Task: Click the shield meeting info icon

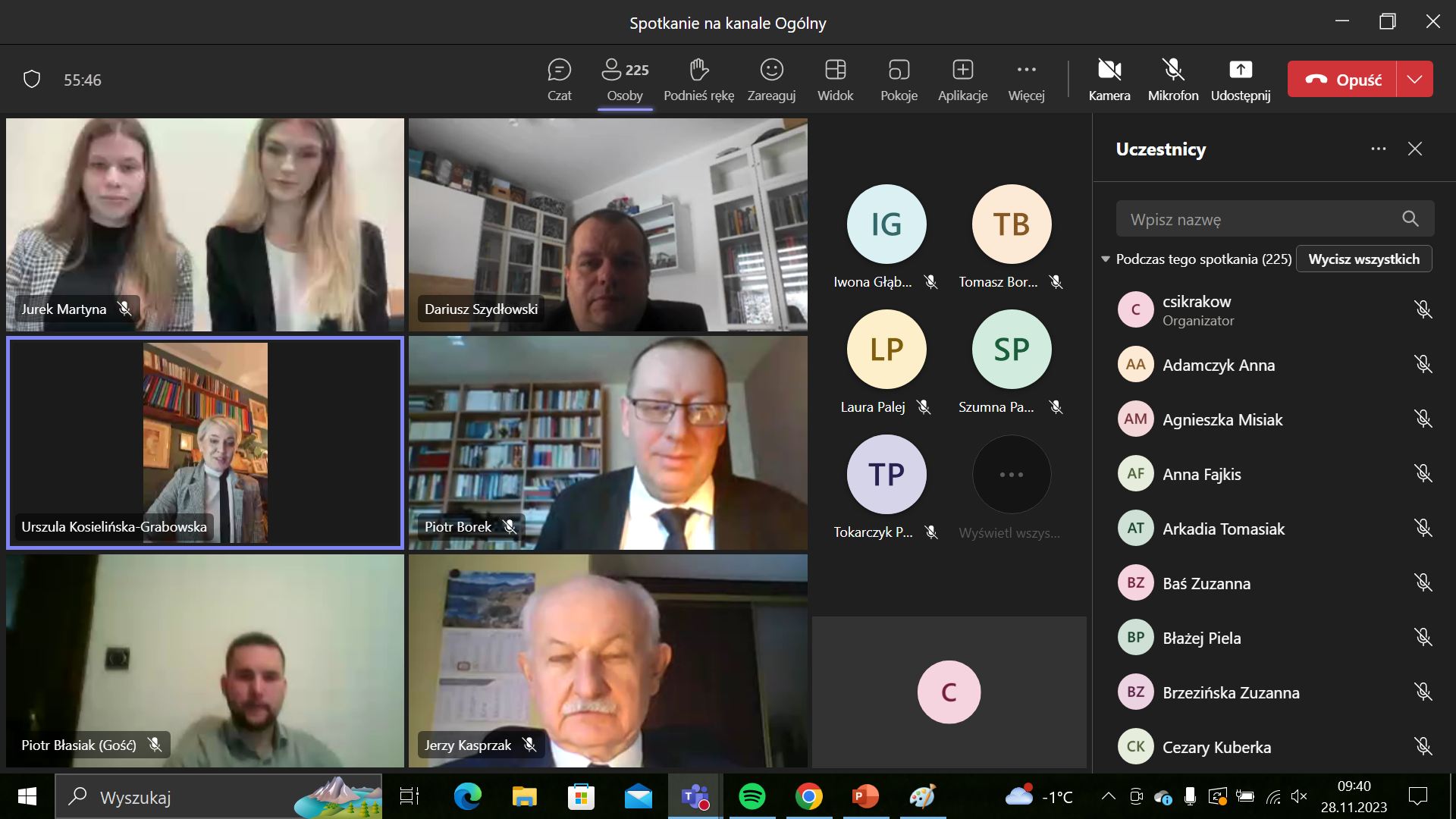Action: pyautogui.click(x=32, y=80)
